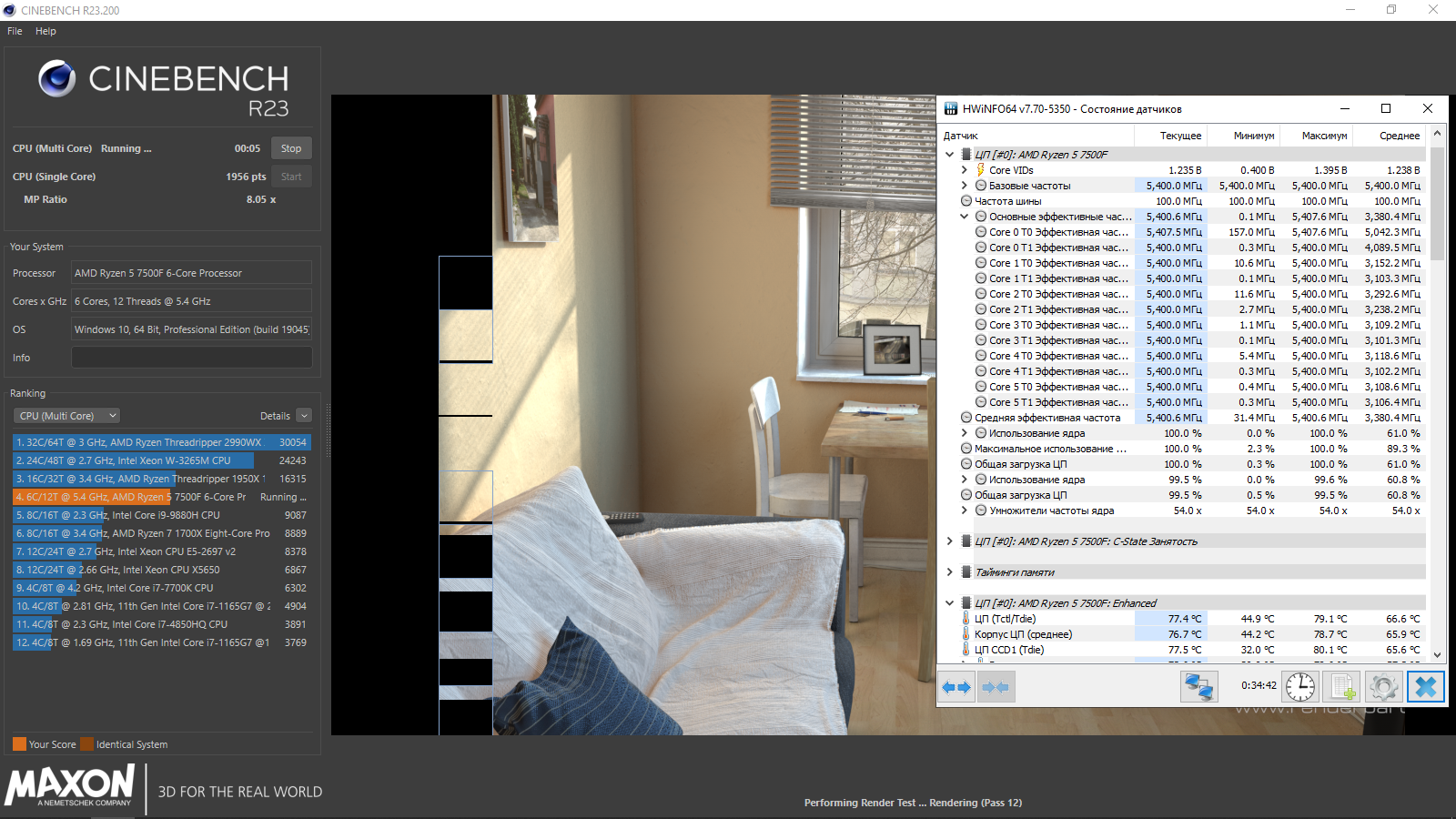Image resolution: width=1456 pixels, height=819 pixels.
Task: Click the chip icon of AMD Ryzen 5 7500F group
Action: 966,155
